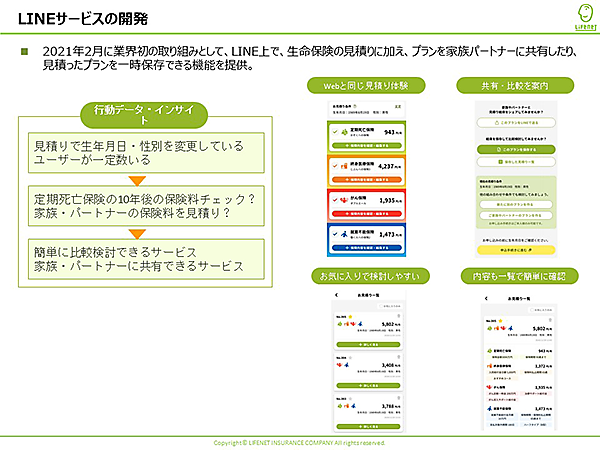The height and width of the screenshot is (450, 600).
Task: Tick the checkbox on the green 943 yen card
Action: tap(335, 132)
